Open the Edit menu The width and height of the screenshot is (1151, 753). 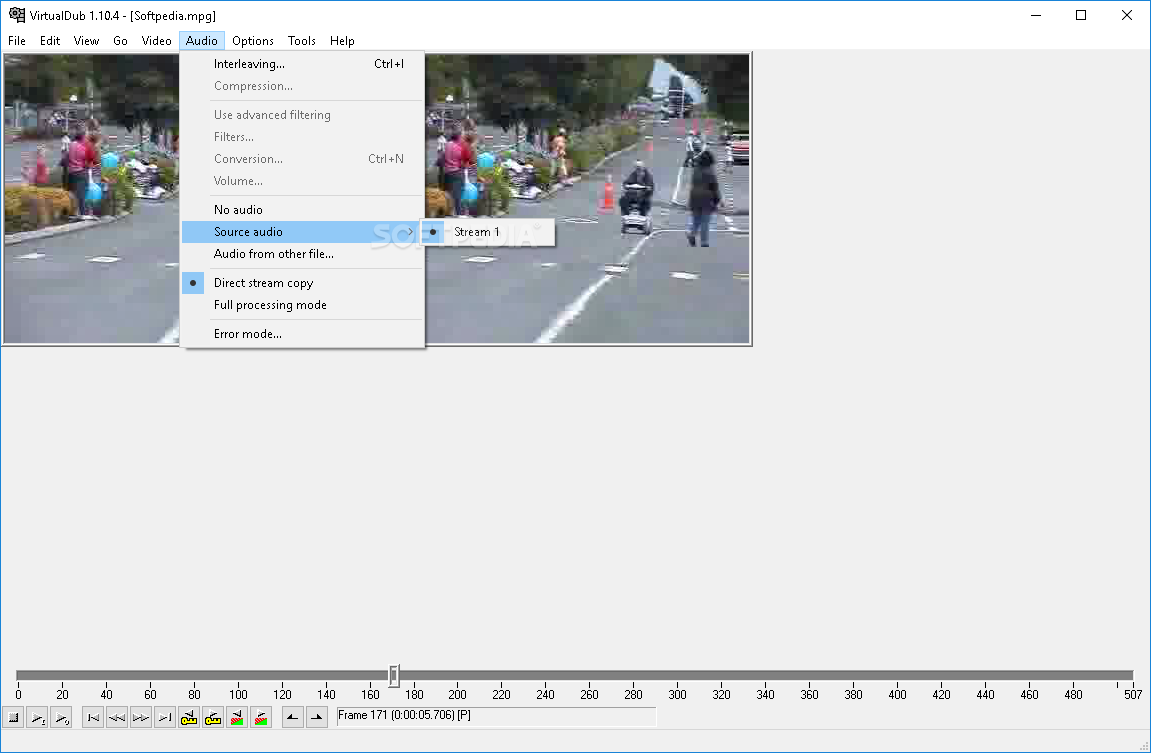point(50,40)
